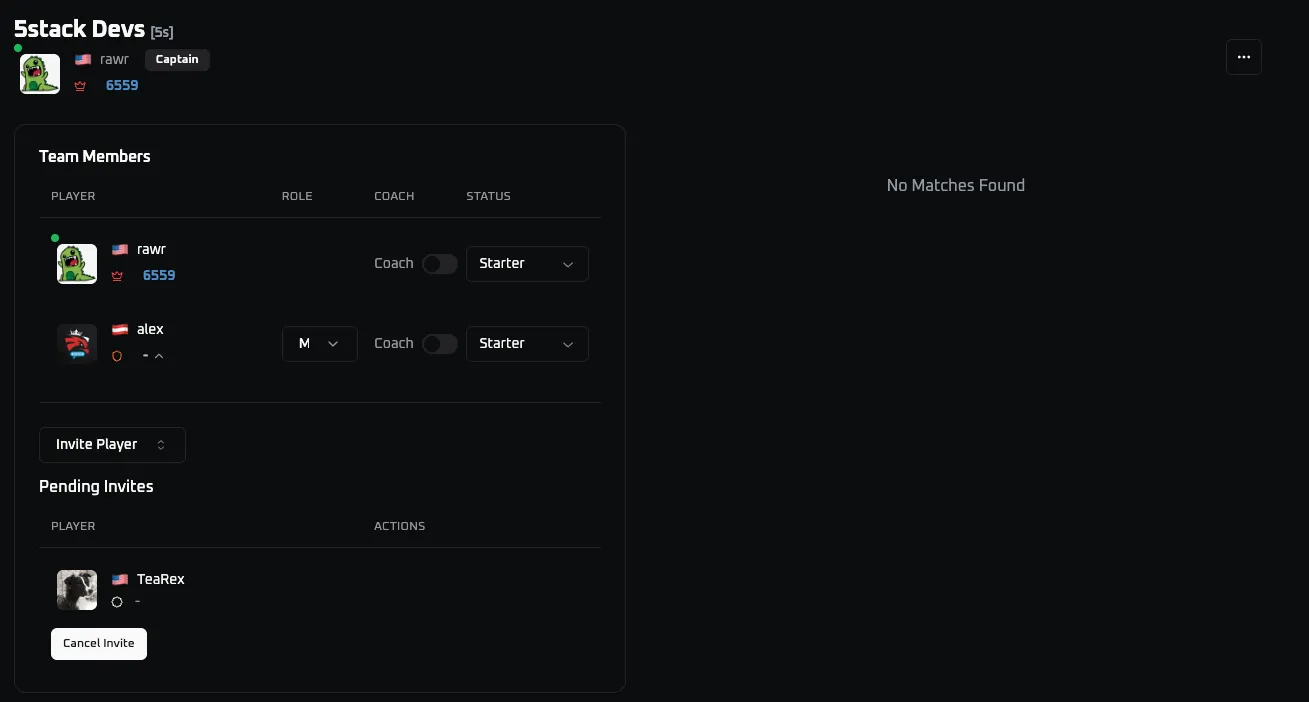Click TeaRex's dog avatar in Pending Invites
Image resolution: width=1309 pixels, height=702 pixels.
(x=77, y=590)
